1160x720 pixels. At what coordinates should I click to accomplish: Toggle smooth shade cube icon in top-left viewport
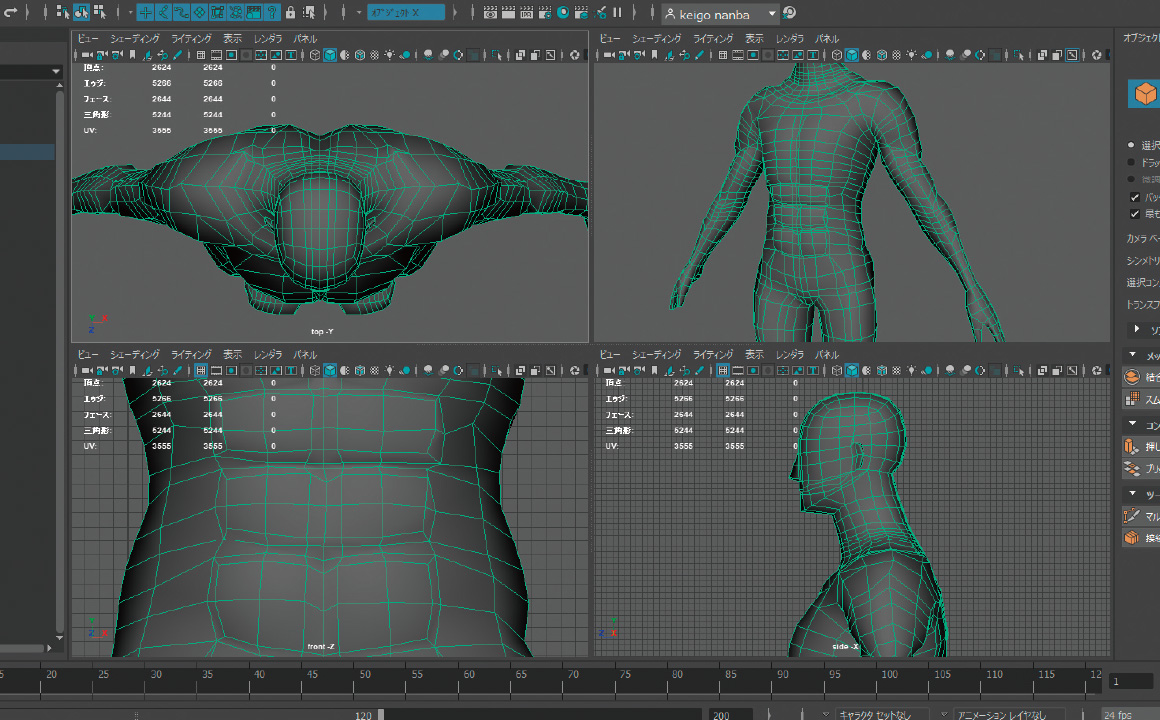[329, 55]
